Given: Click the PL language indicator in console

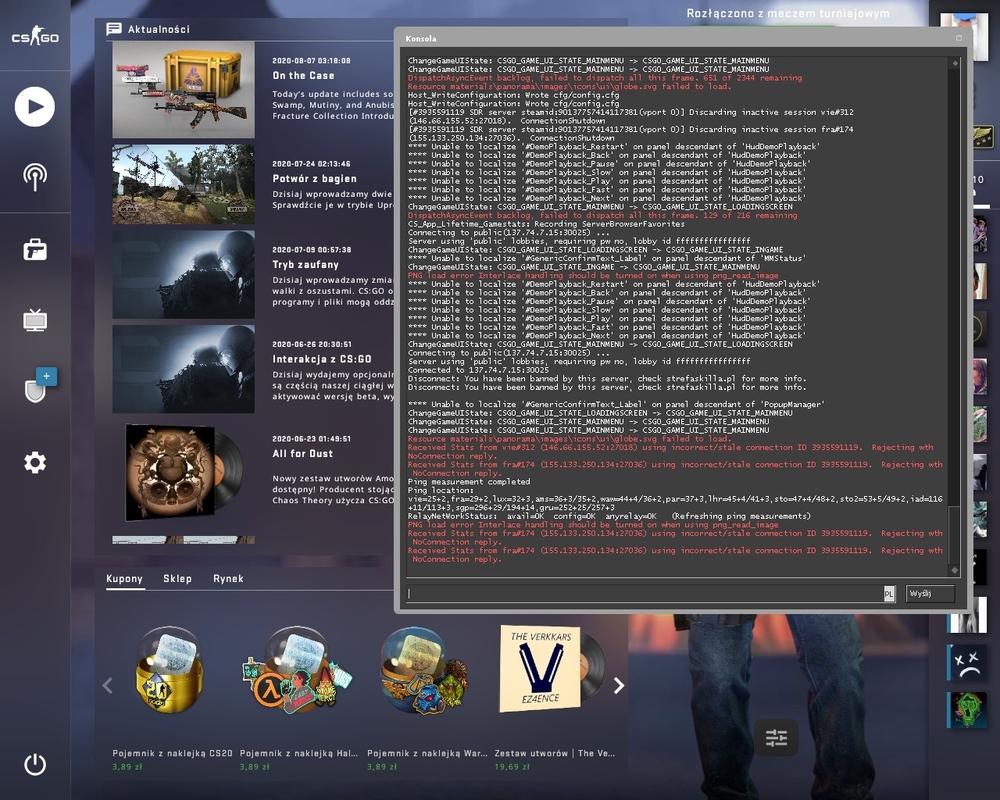Looking at the screenshot, I should [889, 594].
